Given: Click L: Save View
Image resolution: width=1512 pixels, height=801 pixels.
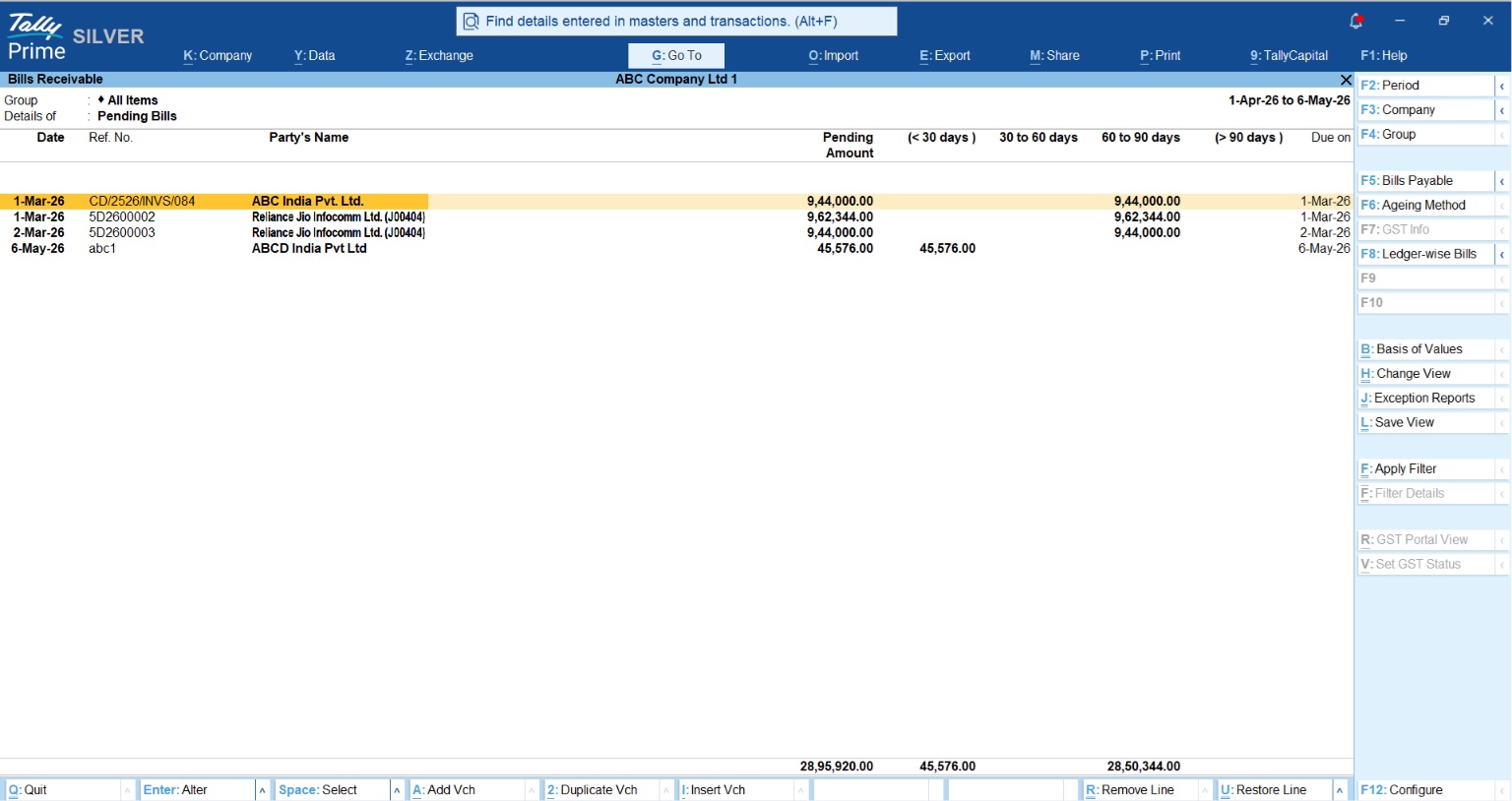Looking at the screenshot, I should pyautogui.click(x=1425, y=423).
